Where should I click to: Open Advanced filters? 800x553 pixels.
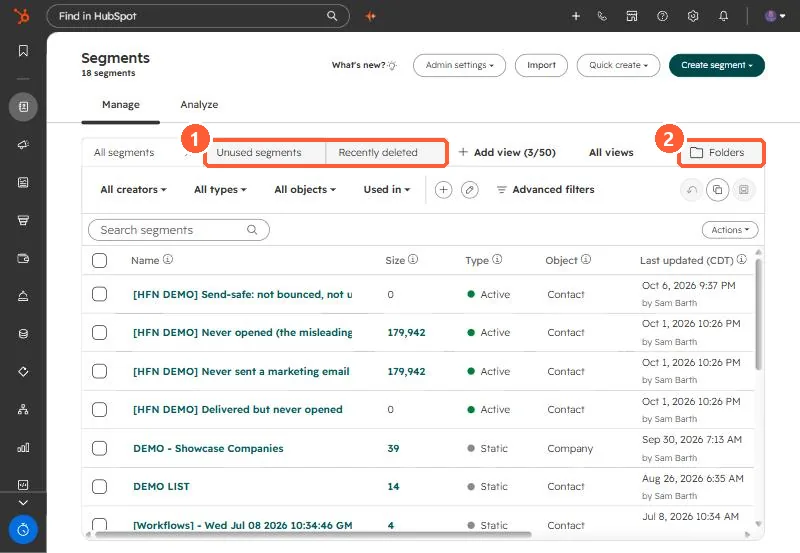tap(545, 190)
